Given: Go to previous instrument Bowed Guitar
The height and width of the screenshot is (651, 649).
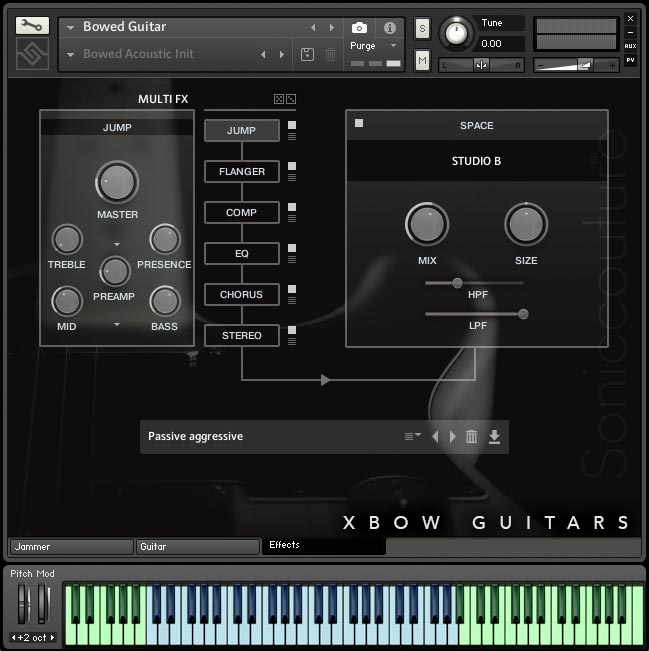Looking at the screenshot, I should coord(313,27).
